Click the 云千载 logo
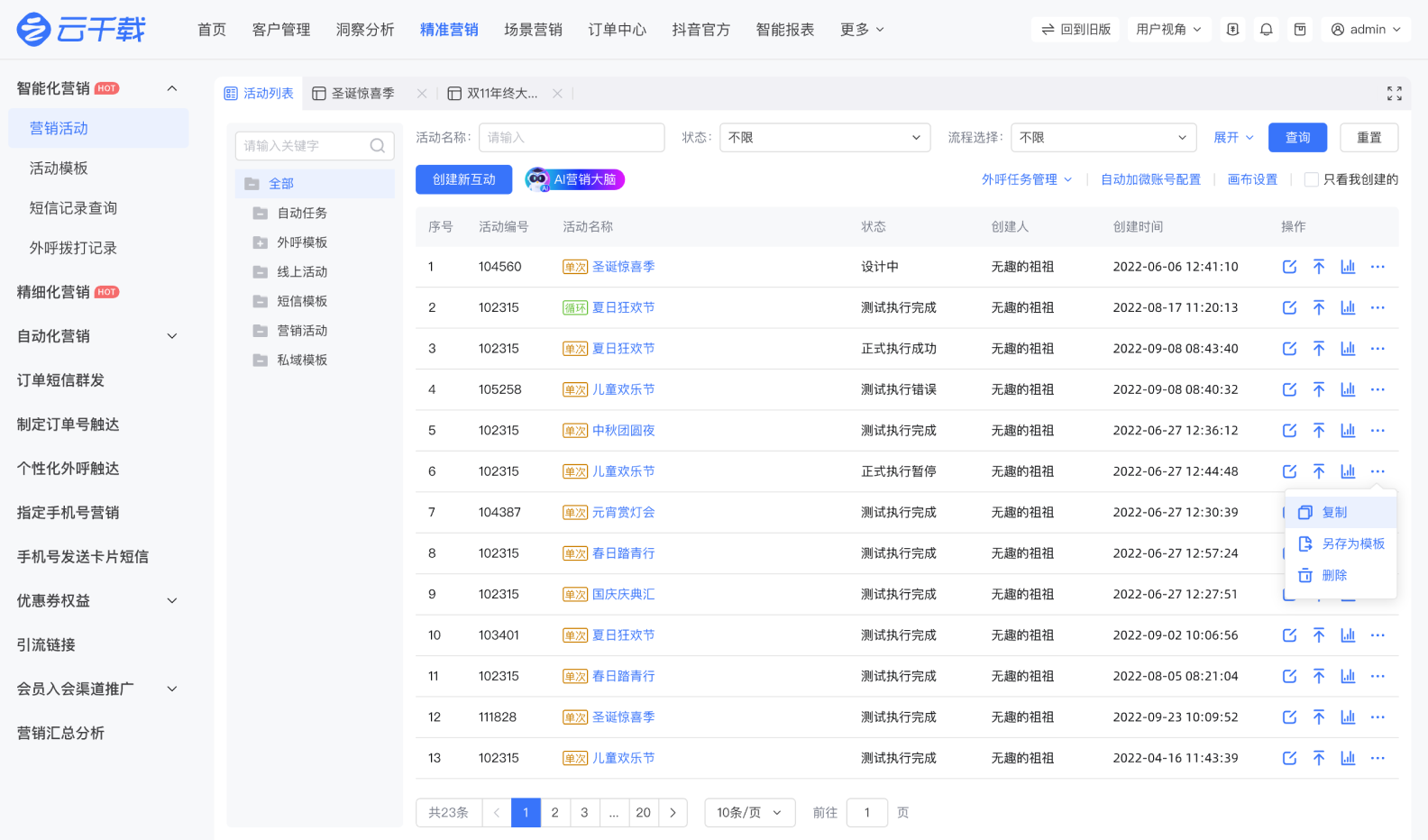The width and height of the screenshot is (1428, 840). point(81,30)
